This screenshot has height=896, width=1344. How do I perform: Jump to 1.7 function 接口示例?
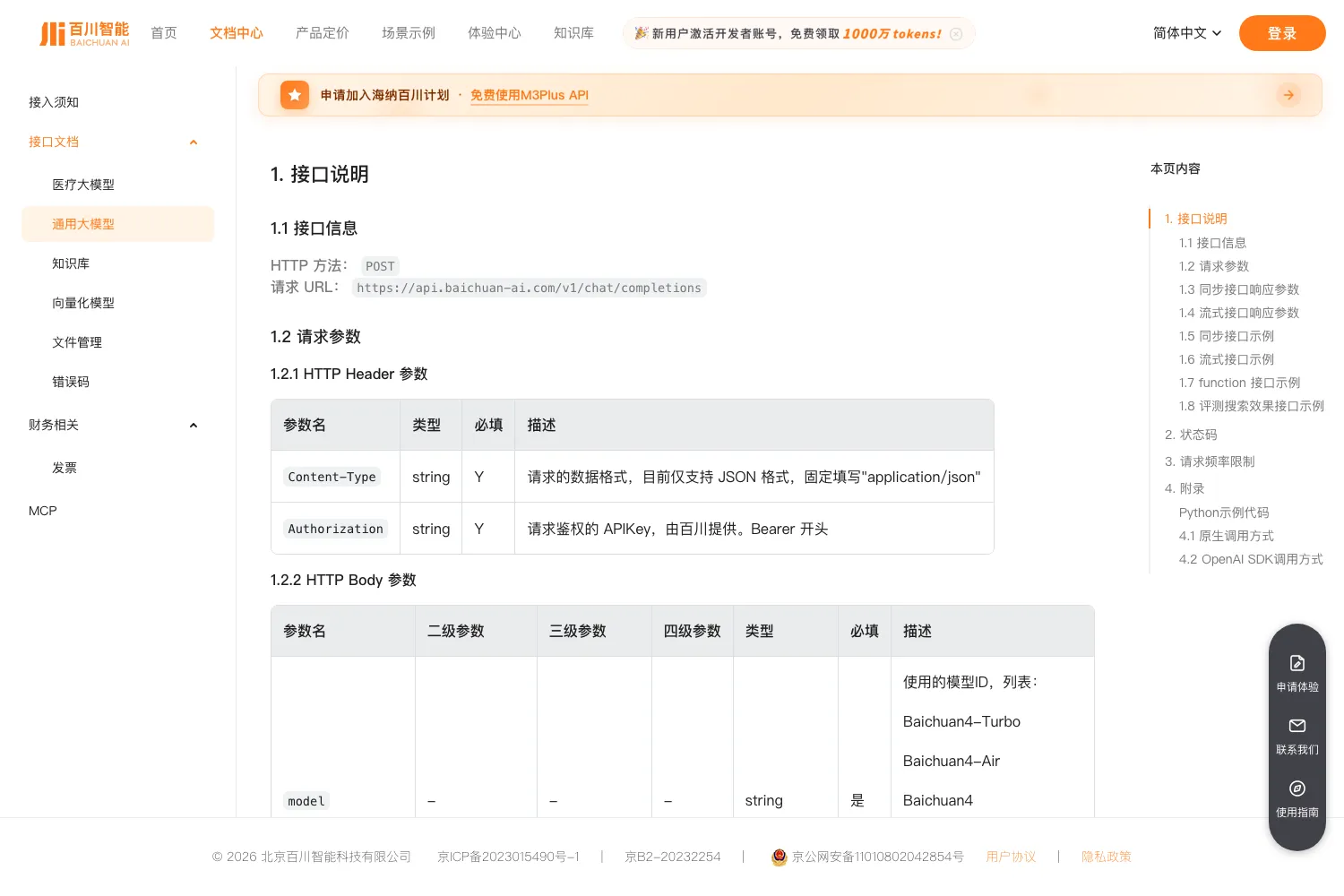click(1240, 383)
